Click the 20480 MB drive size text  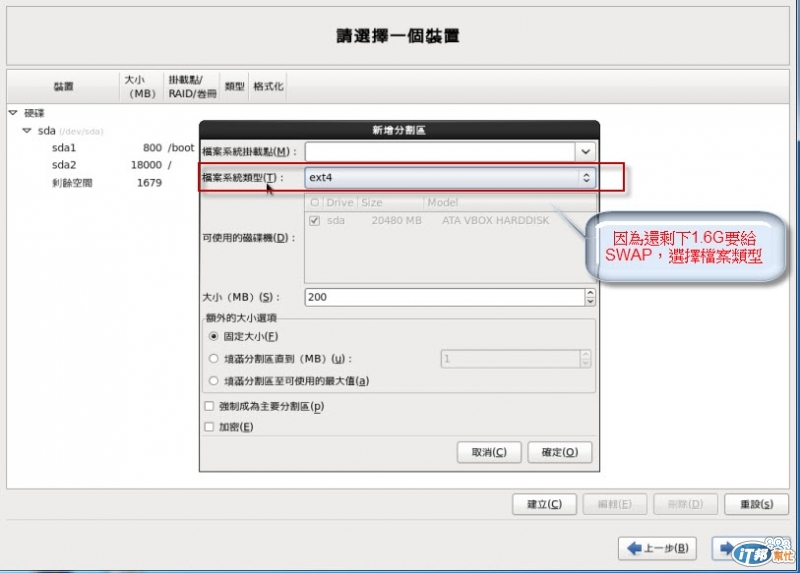(x=396, y=220)
